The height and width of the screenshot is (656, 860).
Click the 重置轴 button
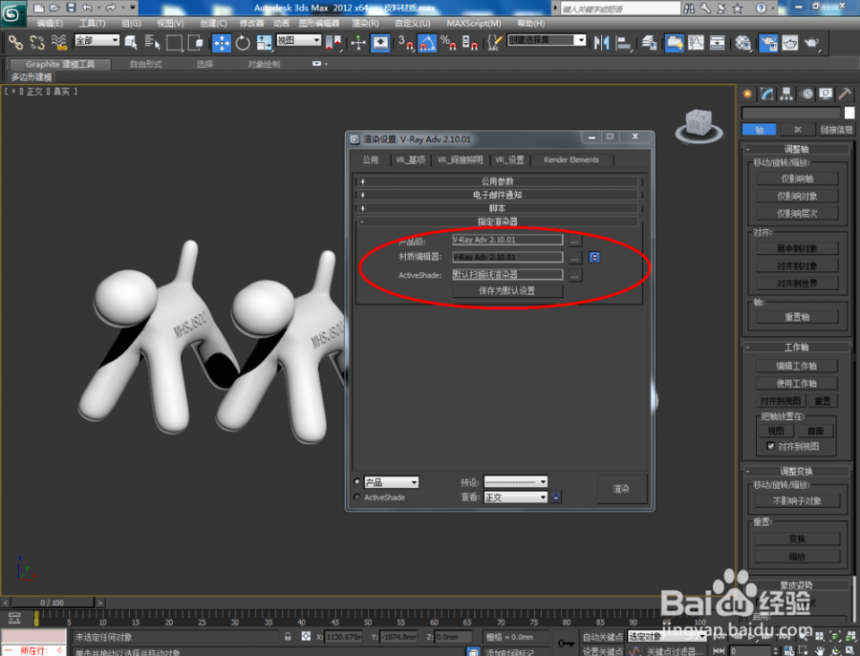(x=797, y=316)
